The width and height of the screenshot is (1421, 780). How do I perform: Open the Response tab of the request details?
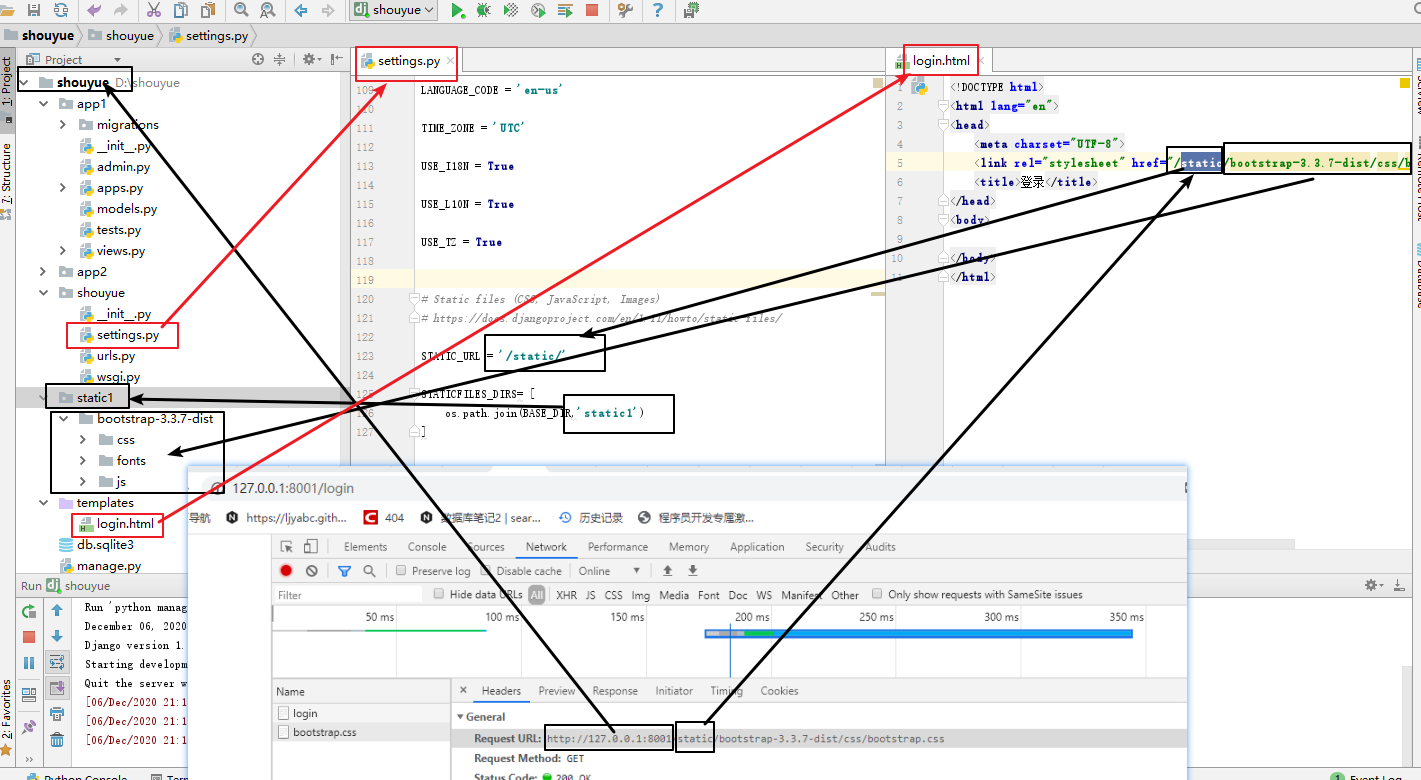tap(615, 691)
